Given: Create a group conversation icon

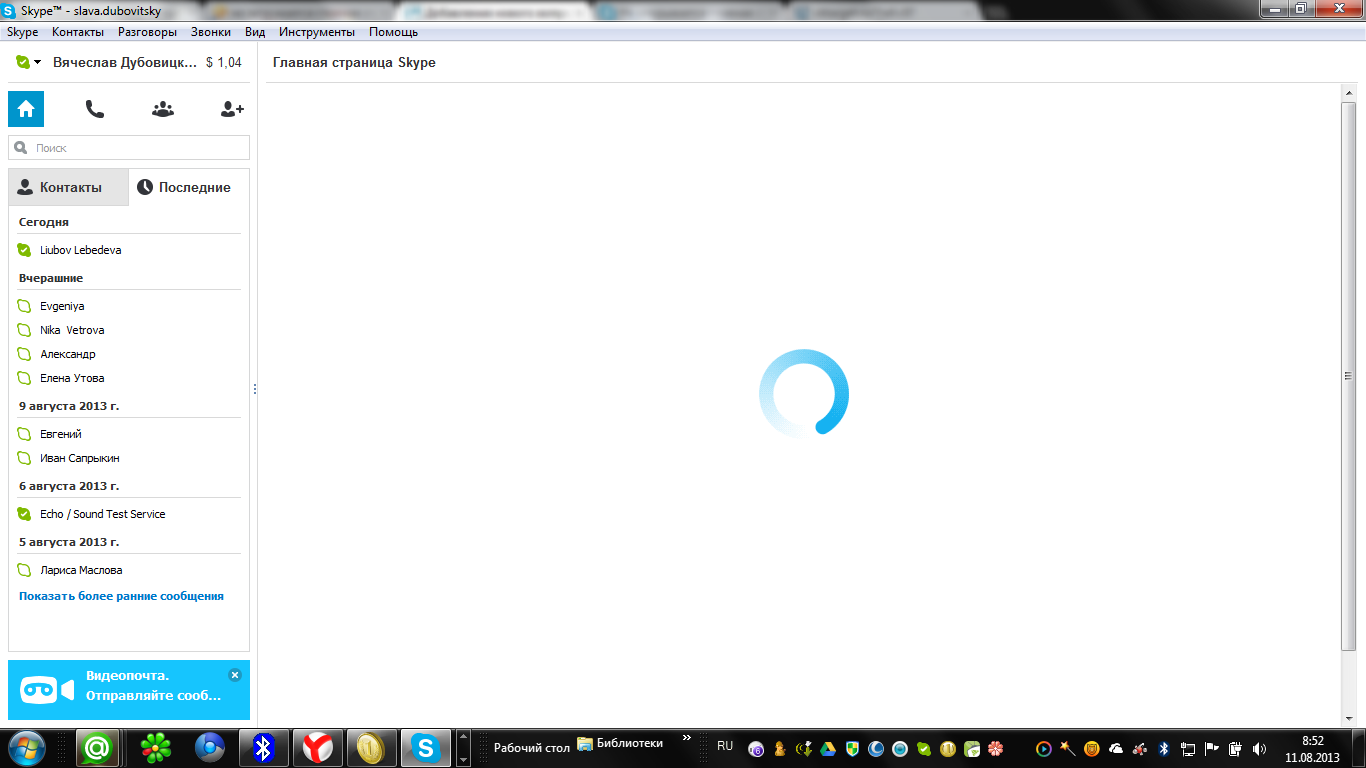Looking at the screenshot, I should tap(163, 109).
